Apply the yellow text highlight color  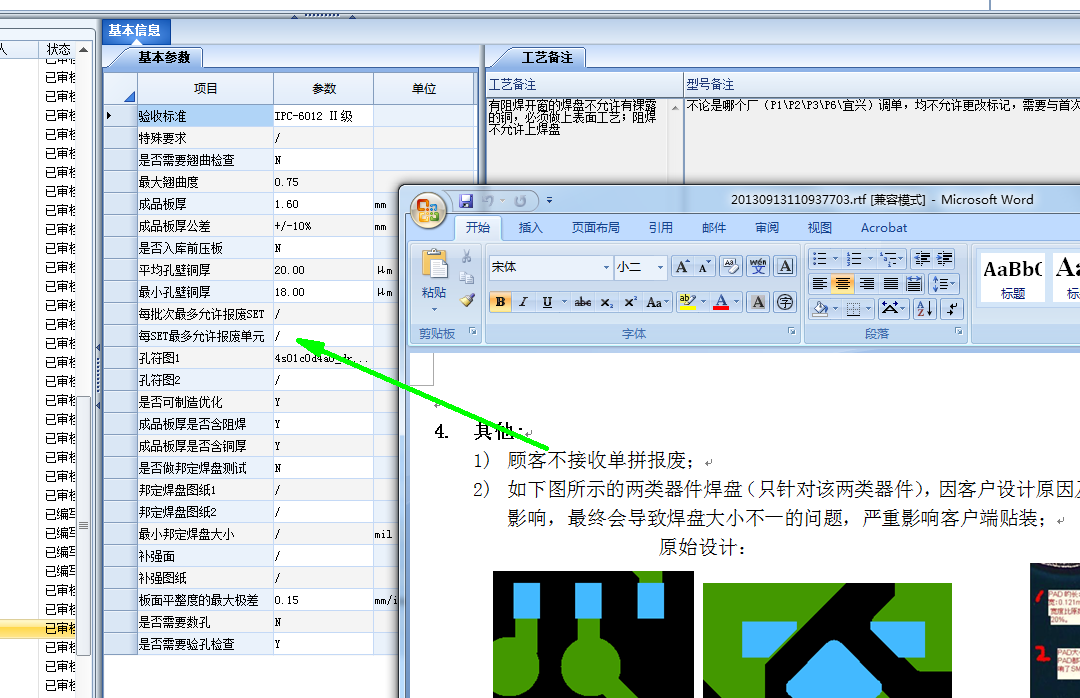click(x=687, y=302)
